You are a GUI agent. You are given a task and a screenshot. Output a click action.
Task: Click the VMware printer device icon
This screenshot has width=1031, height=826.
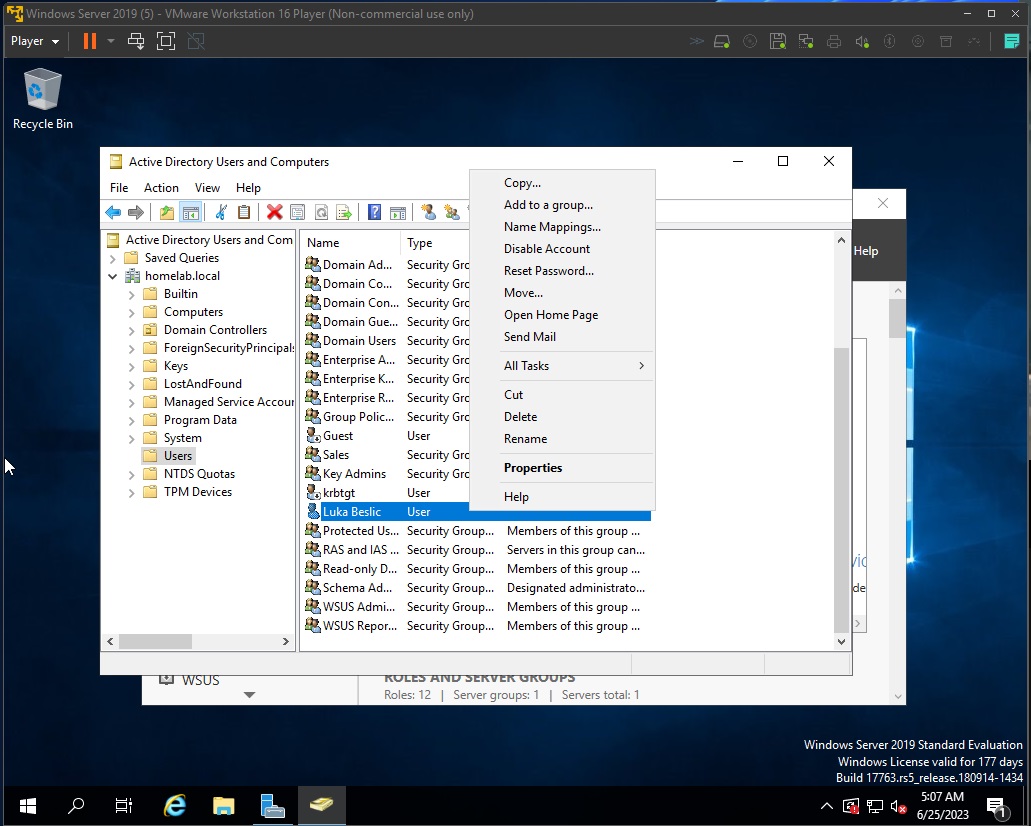point(834,41)
